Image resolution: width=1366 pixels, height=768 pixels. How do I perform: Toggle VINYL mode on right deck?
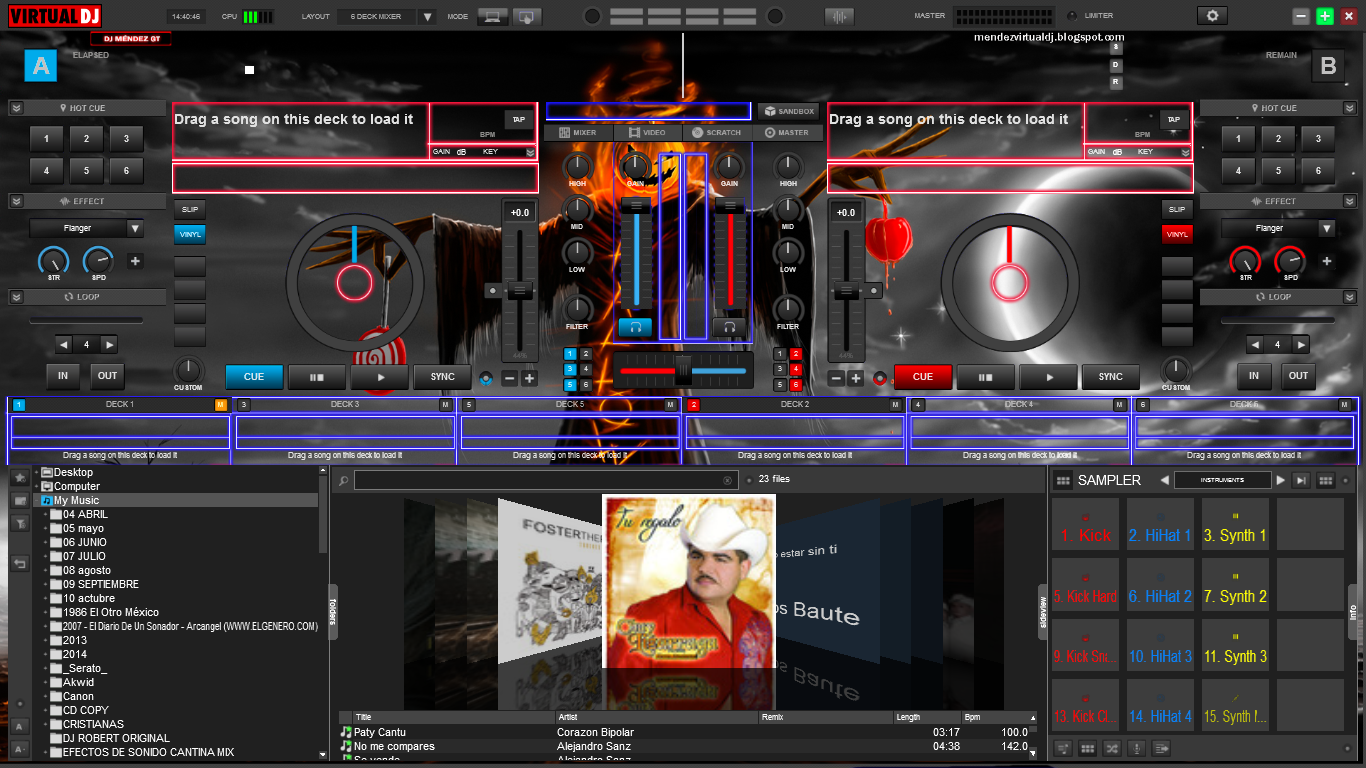point(1177,234)
